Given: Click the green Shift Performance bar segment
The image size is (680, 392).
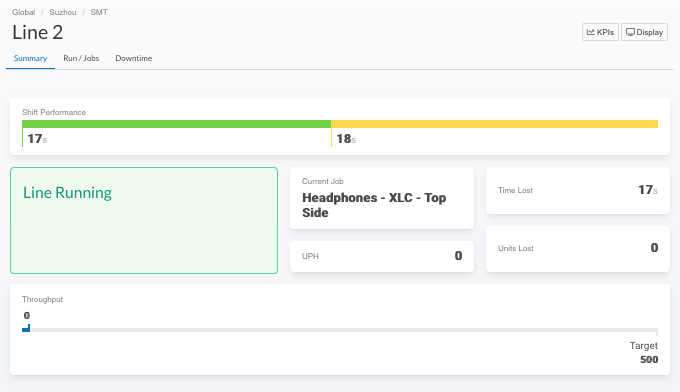Looking at the screenshot, I should tap(177, 124).
